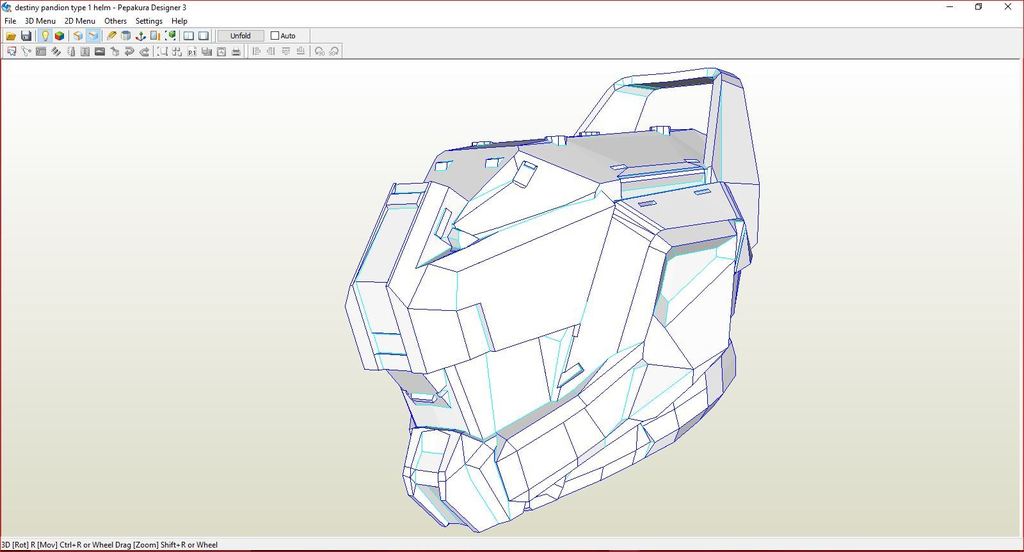Click the gray cylinder icon in toolbar
The image size is (1024, 552).
(x=126, y=36)
